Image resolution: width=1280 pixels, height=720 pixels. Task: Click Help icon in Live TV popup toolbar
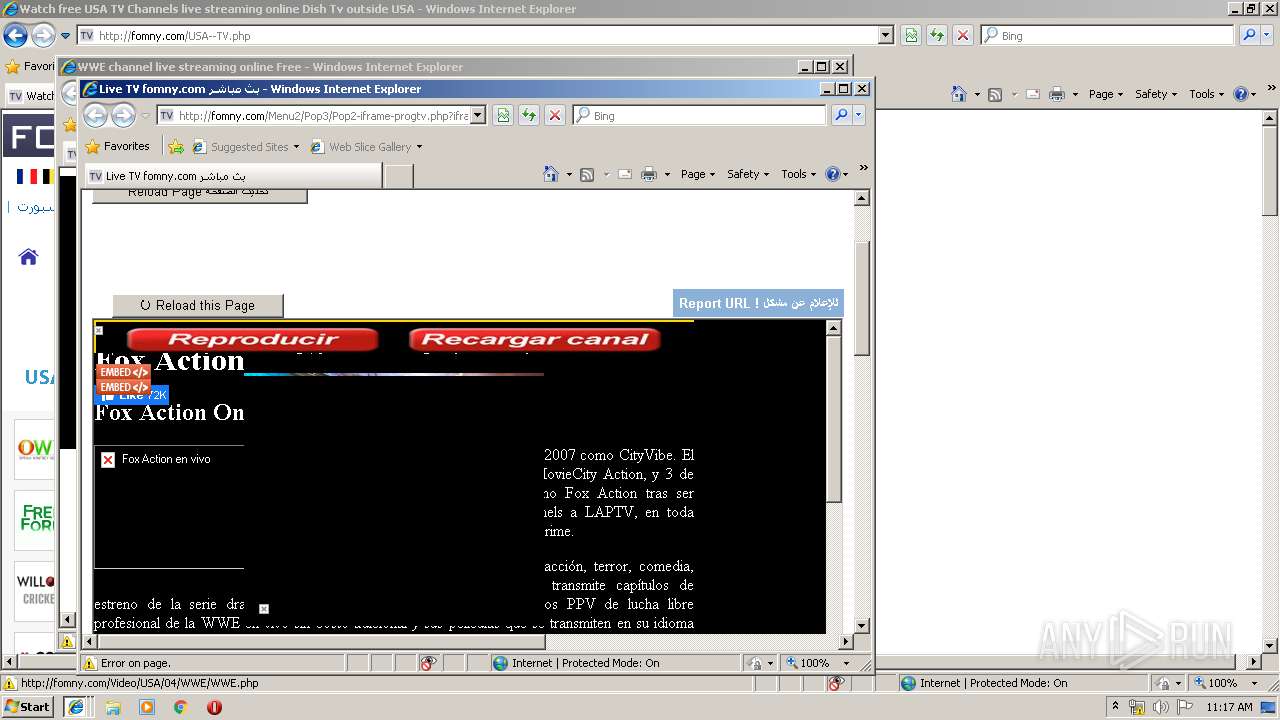832,174
